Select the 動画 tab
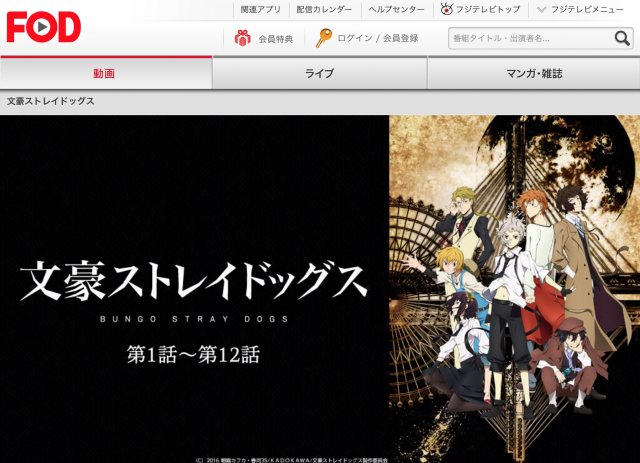Screen dimensions: 640x463 pos(106,73)
